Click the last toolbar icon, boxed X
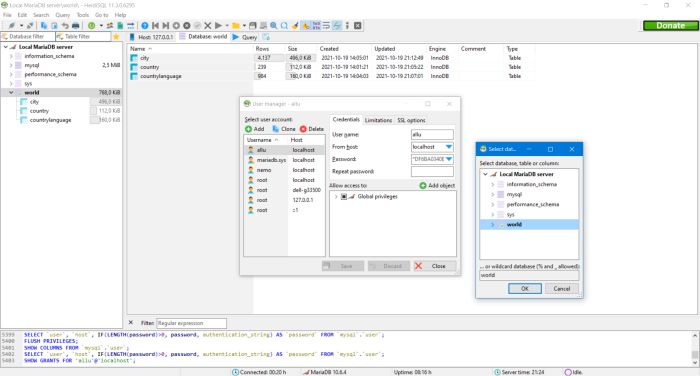This screenshot has height=376, width=700. pyautogui.click(x=358, y=25)
